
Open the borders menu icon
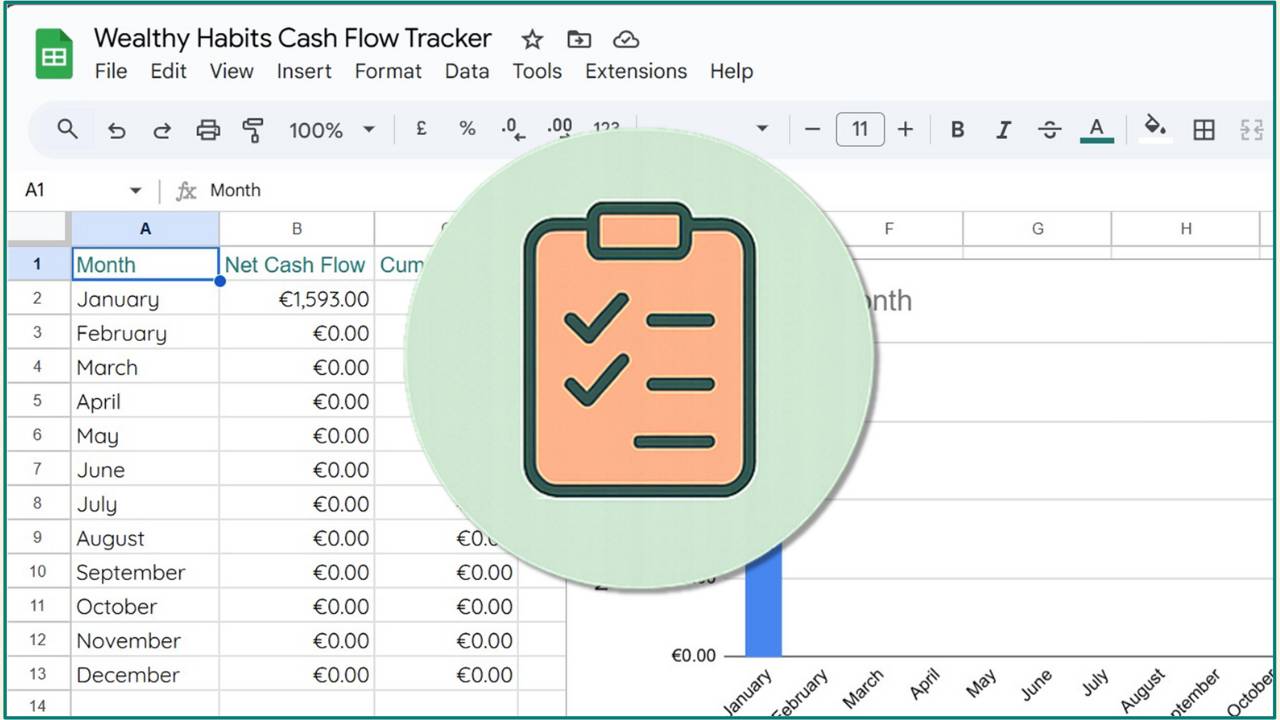pos(1203,130)
